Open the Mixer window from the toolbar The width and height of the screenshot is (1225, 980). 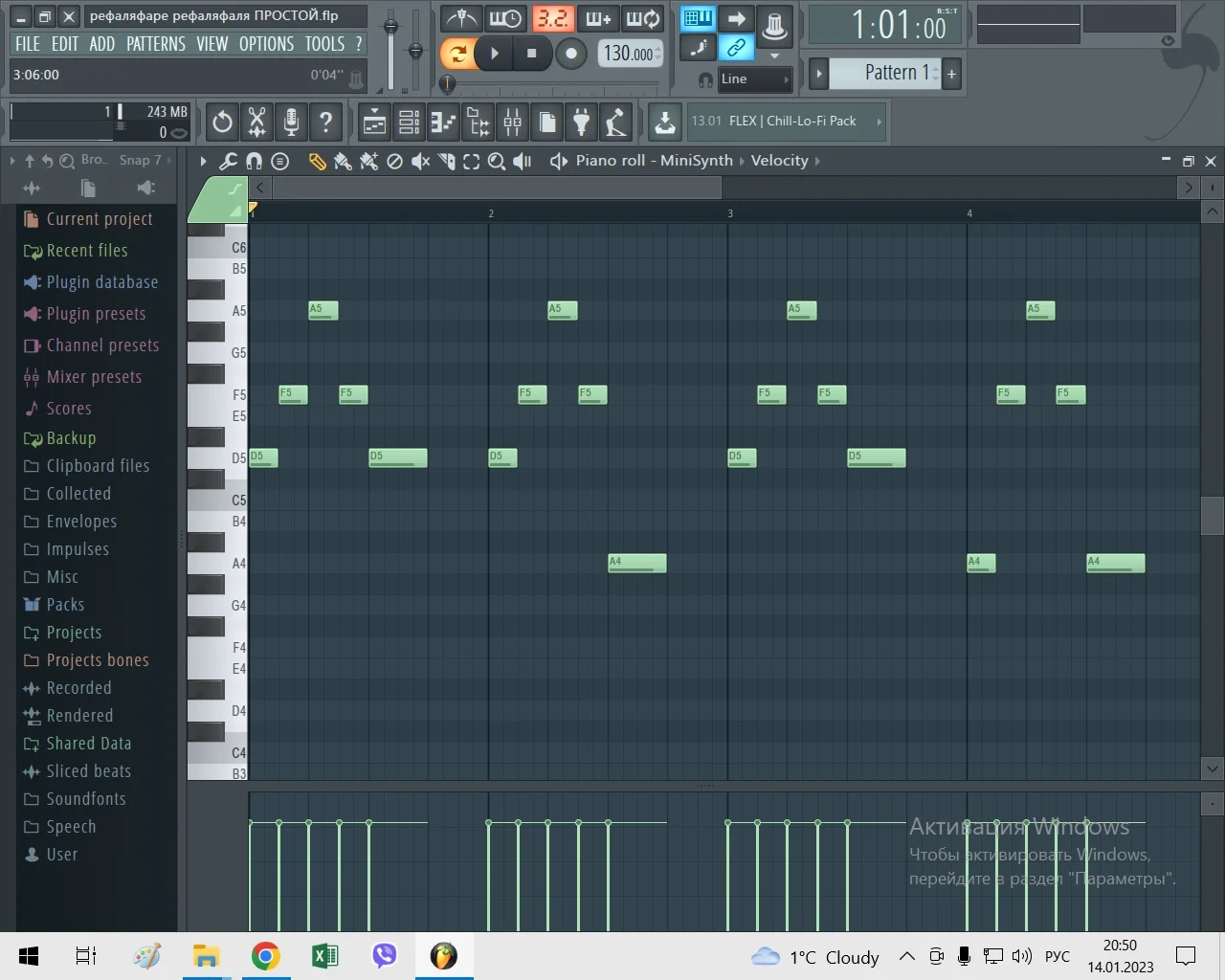(x=512, y=122)
